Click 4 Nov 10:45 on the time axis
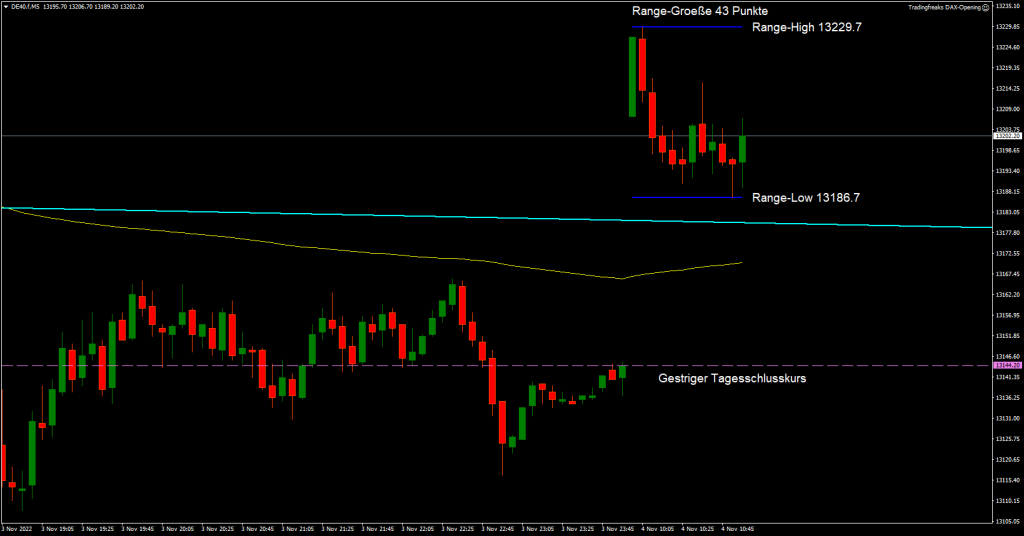 tap(737, 528)
